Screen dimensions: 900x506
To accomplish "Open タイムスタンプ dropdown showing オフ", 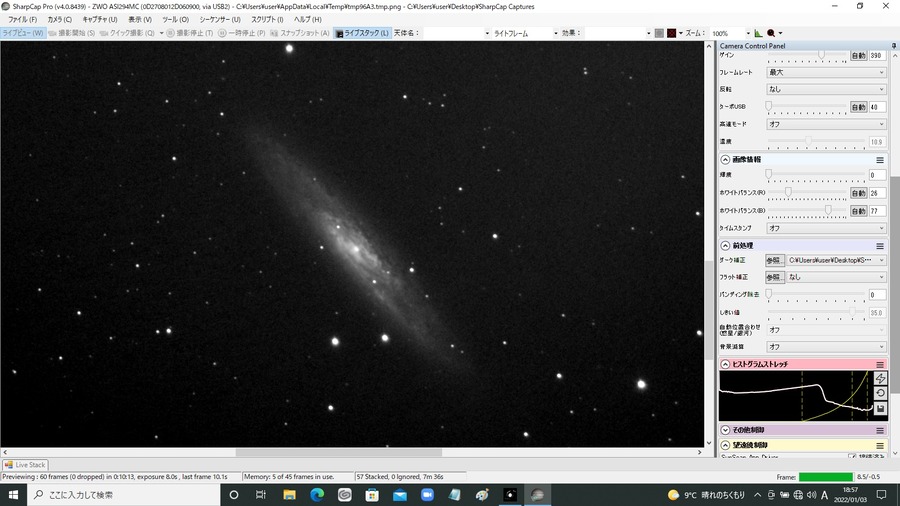I will [x=826, y=228].
